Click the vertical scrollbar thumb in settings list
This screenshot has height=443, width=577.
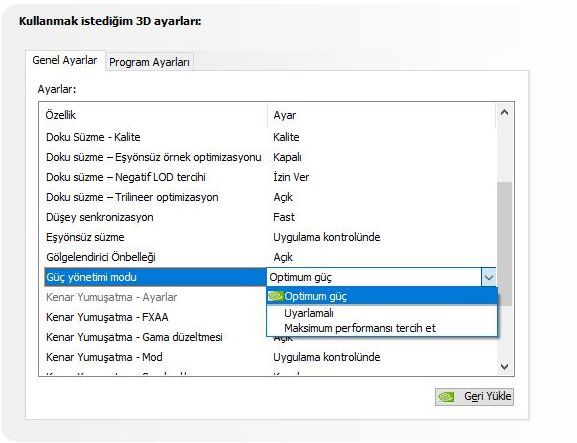coord(505,243)
